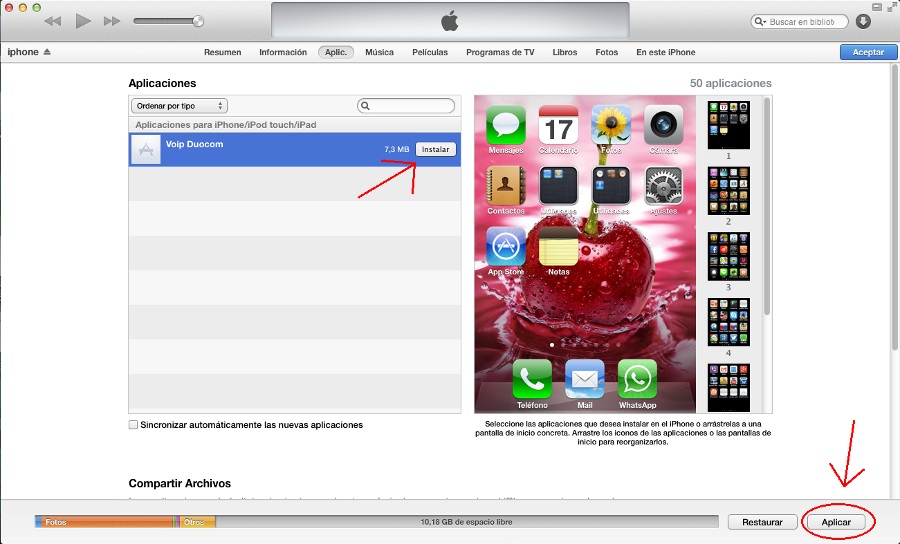Open the Resumen tab
900x544 pixels.
click(222, 52)
